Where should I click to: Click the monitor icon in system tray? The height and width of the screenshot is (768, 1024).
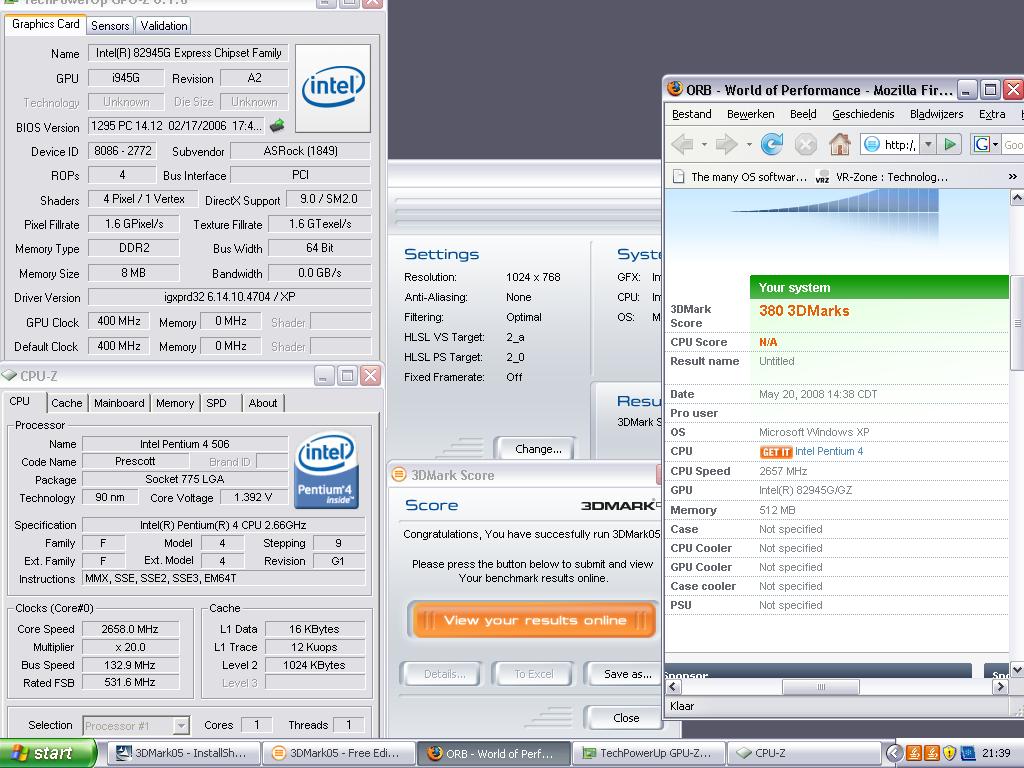(x=968, y=753)
